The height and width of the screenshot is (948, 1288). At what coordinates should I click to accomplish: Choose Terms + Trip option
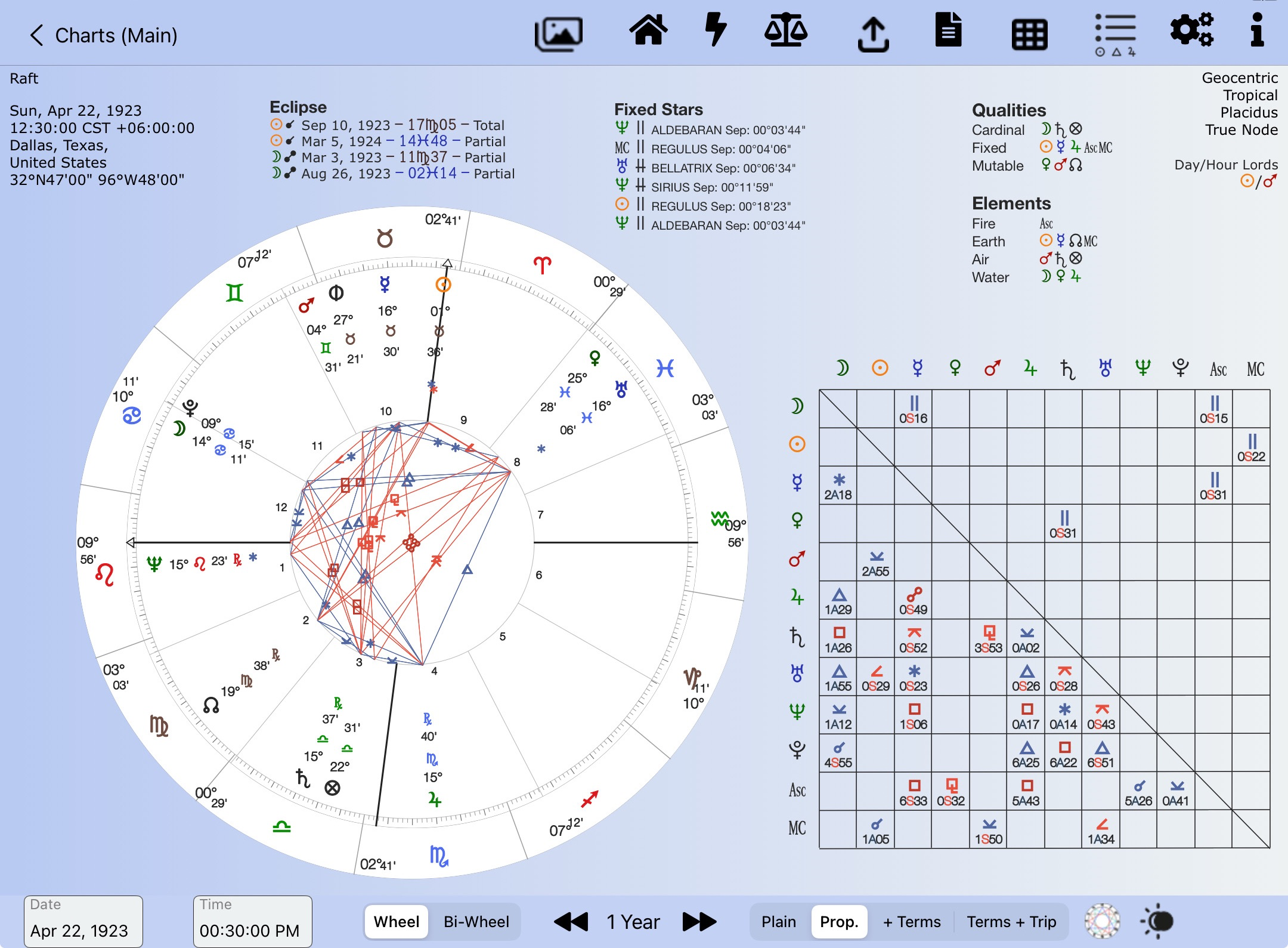[x=1011, y=922]
